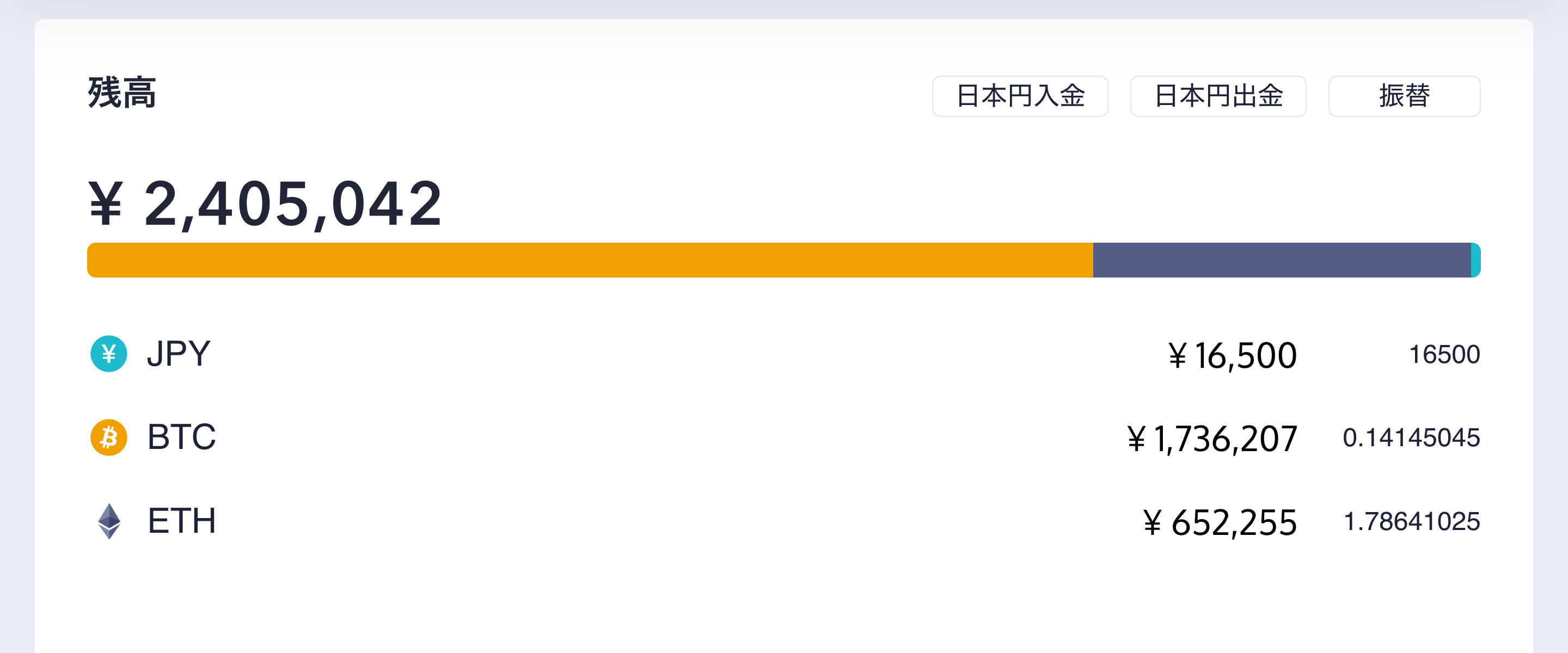Click the JPY currency label
The height and width of the screenshot is (653, 1568).
[179, 354]
